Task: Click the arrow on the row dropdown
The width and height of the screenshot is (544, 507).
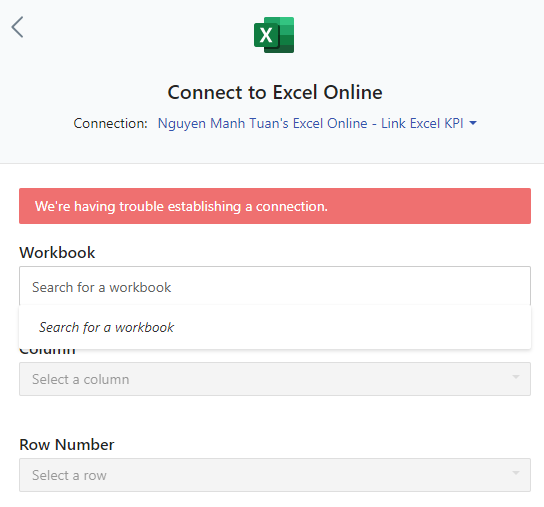Action: pos(516,473)
